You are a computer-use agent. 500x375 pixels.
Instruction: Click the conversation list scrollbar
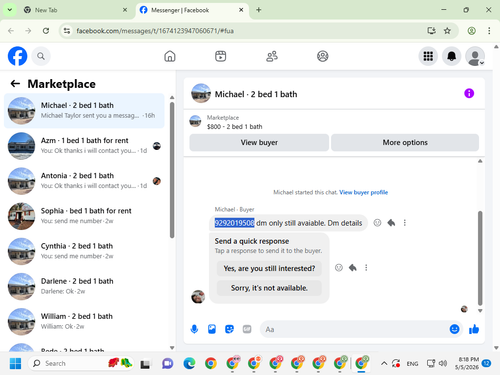[x=172, y=170]
